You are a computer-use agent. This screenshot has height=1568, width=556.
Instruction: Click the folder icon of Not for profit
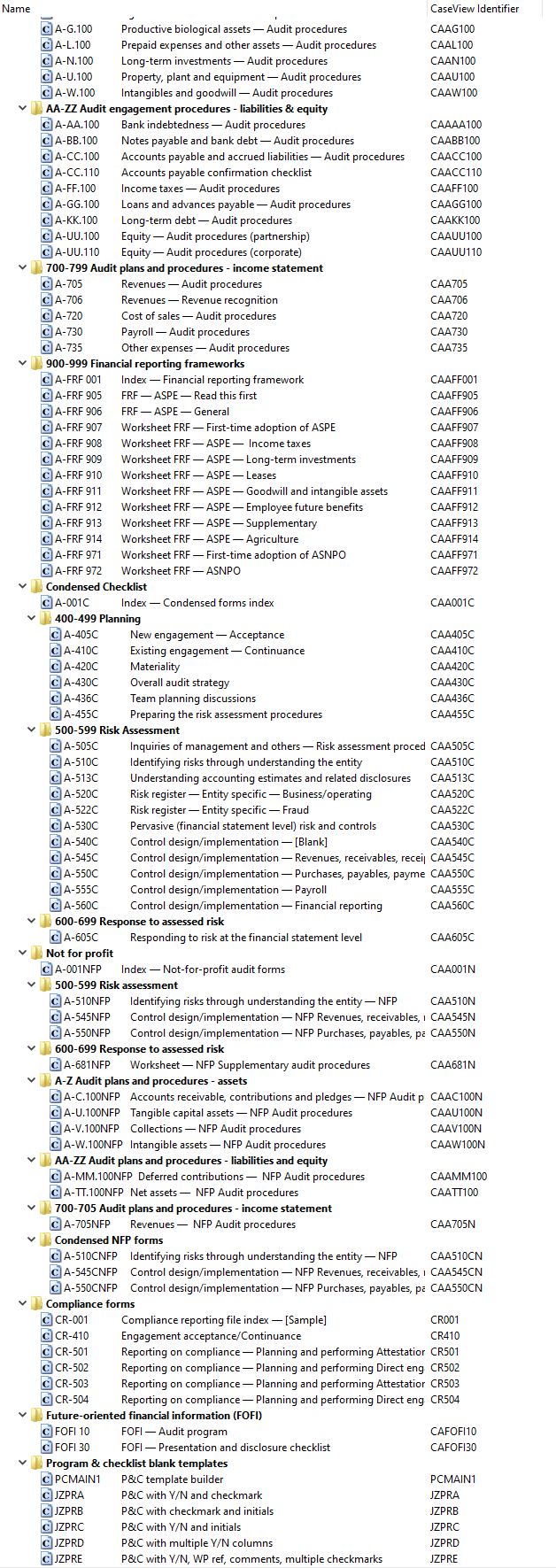pyautogui.click(x=37, y=954)
